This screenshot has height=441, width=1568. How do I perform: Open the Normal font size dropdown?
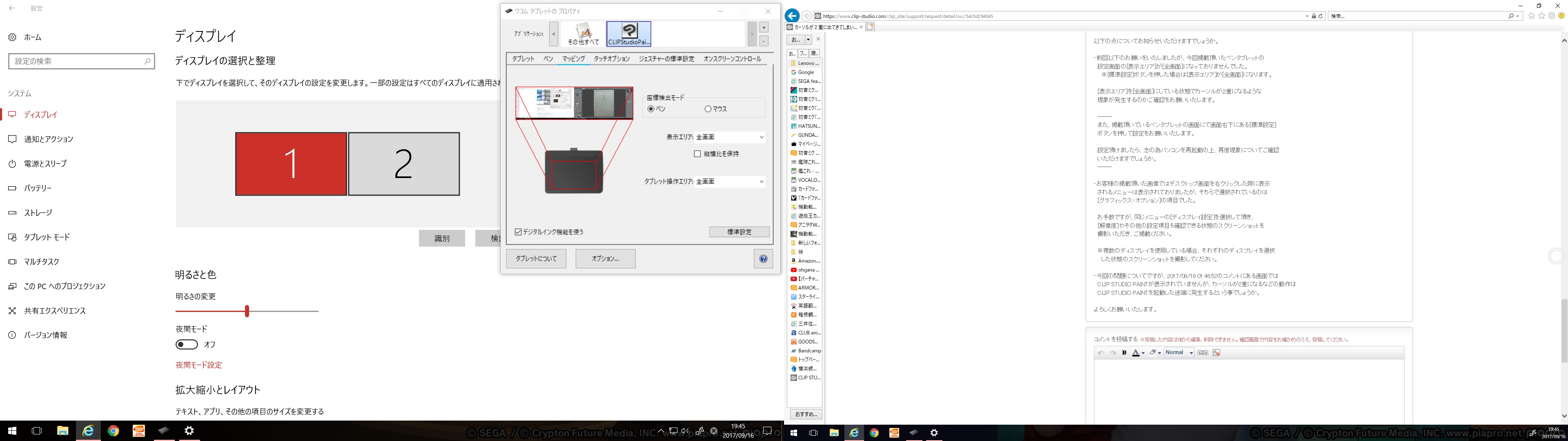pos(1179,353)
